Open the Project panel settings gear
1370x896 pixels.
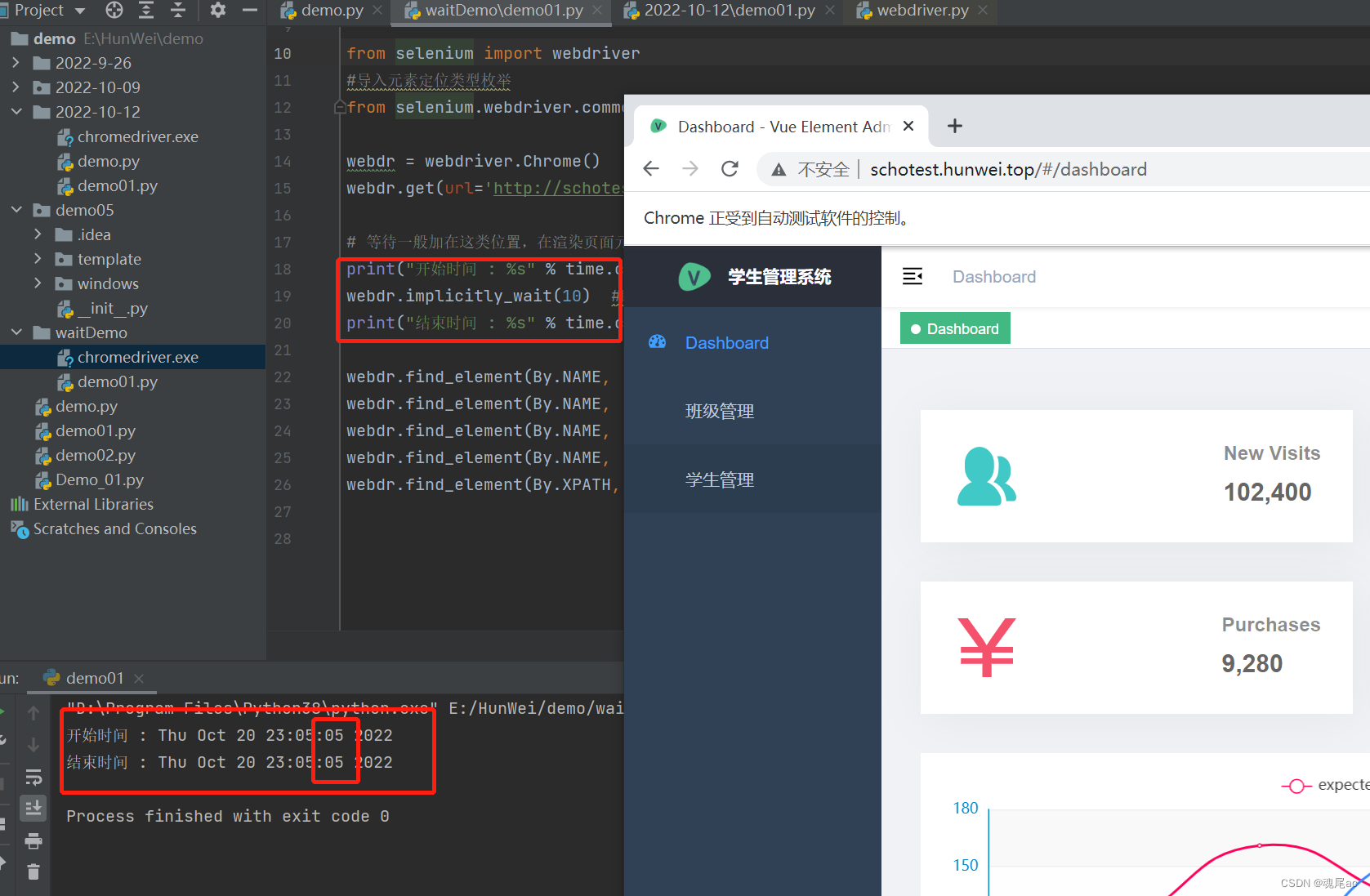(217, 11)
